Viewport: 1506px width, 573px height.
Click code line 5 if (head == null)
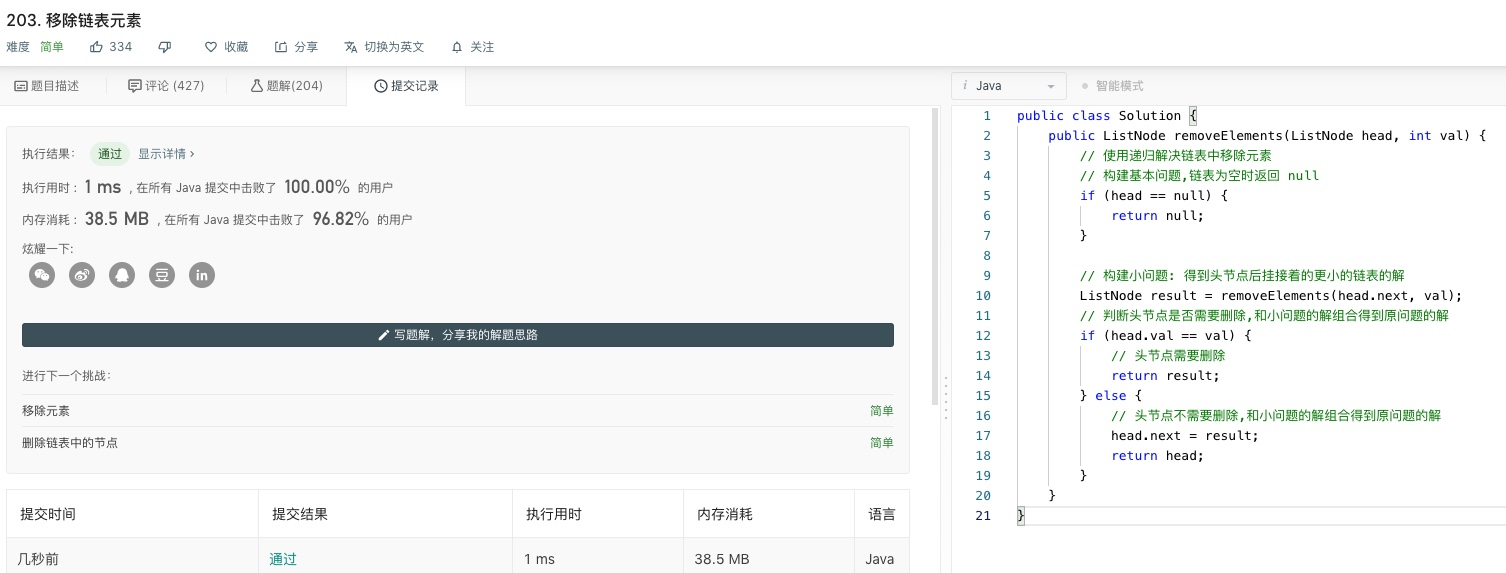1153,196
